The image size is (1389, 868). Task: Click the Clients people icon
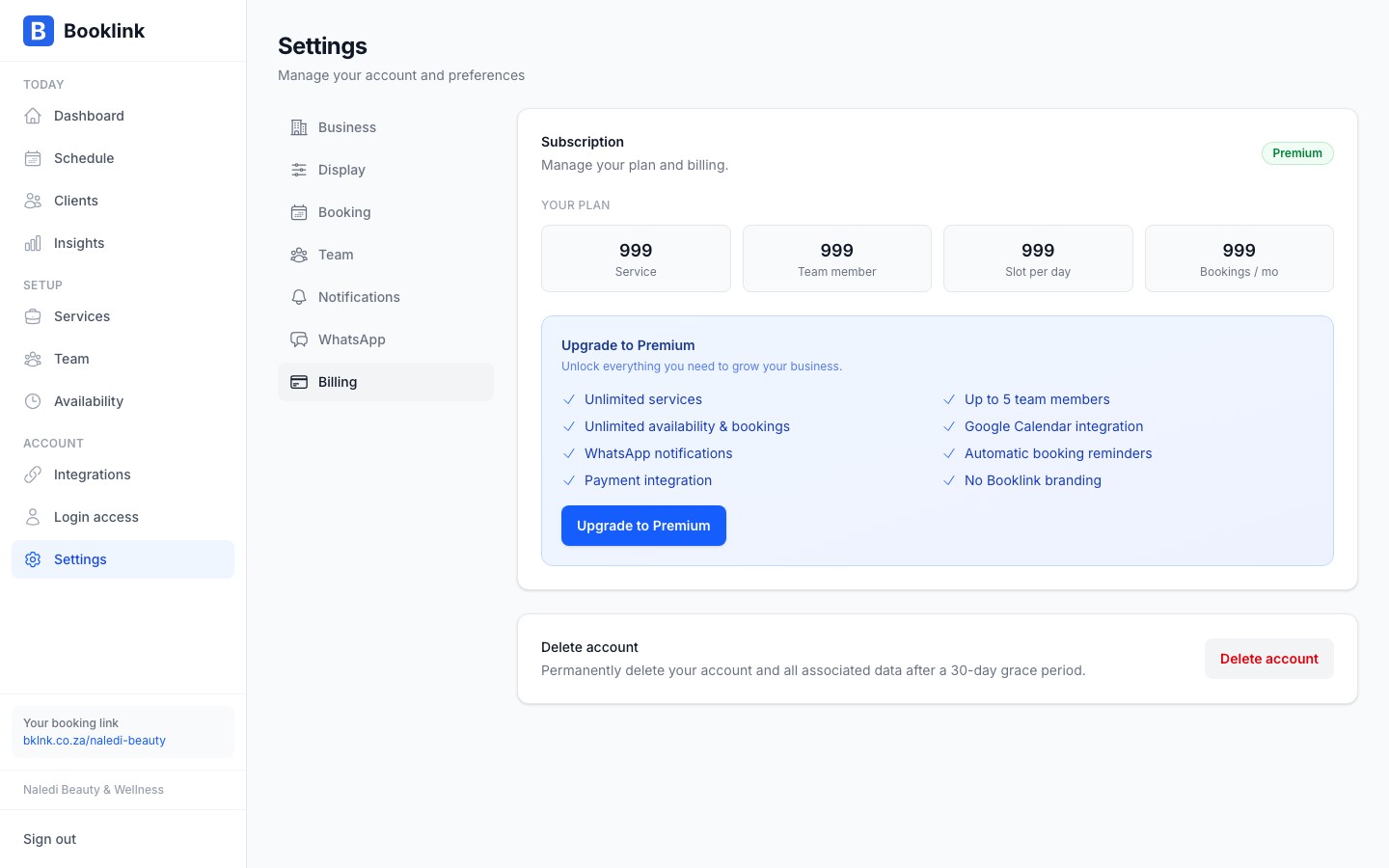click(x=33, y=201)
